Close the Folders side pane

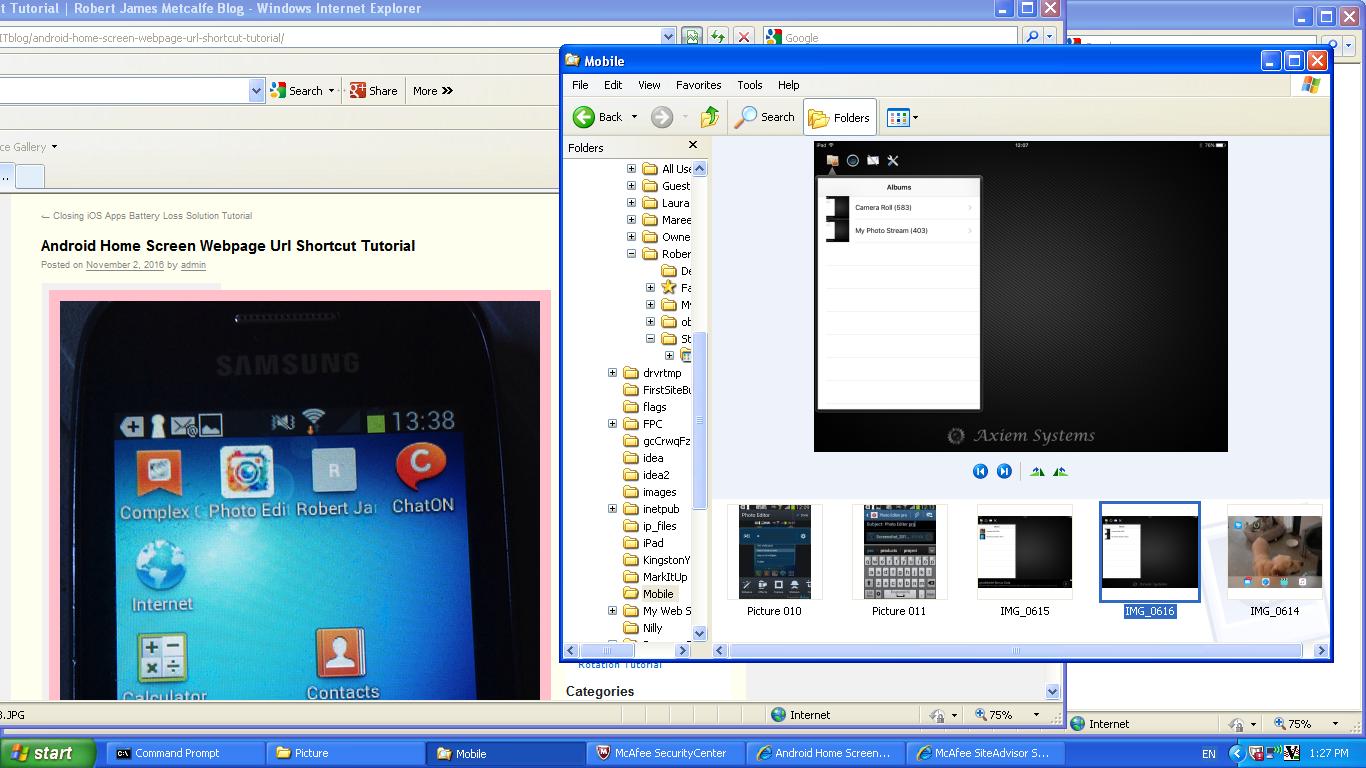point(693,145)
